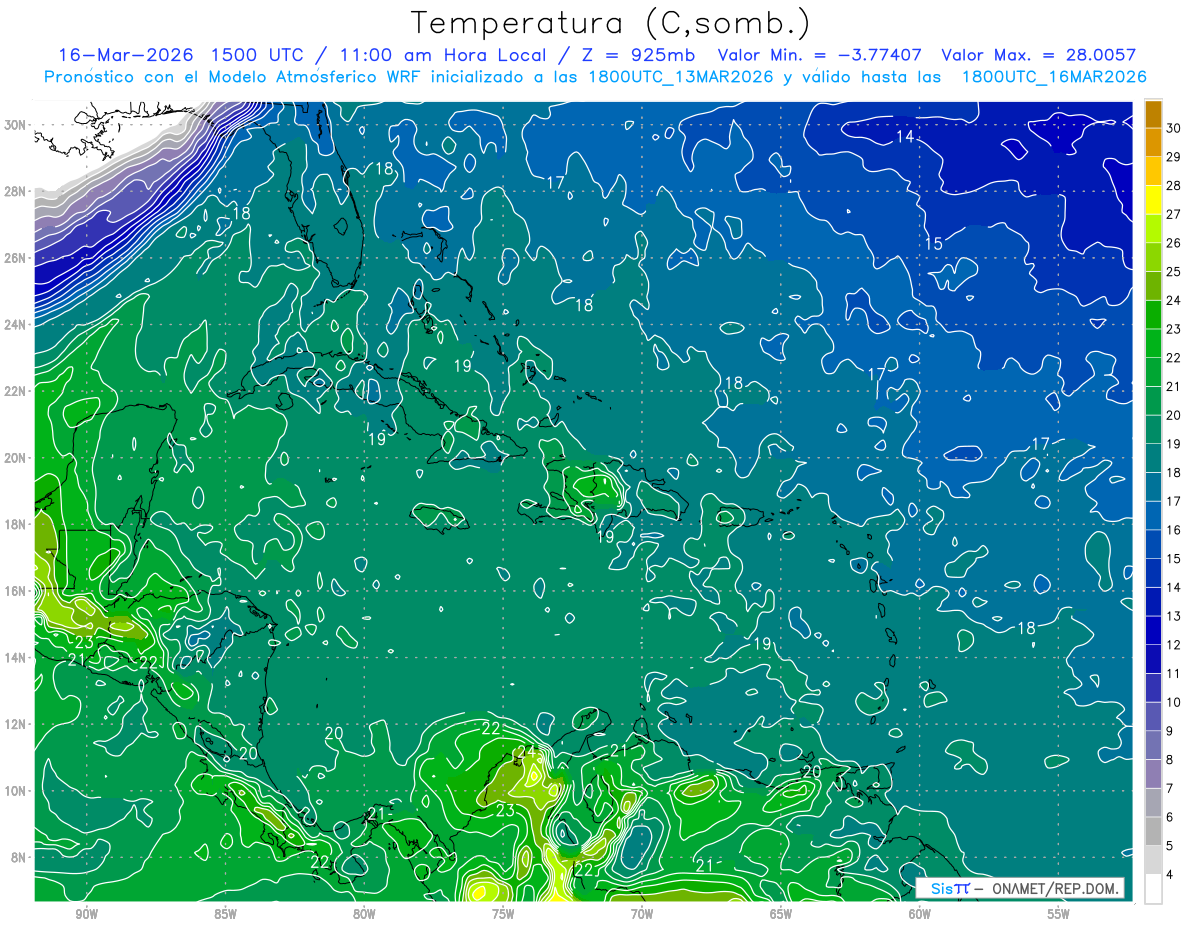The image size is (1200, 927).
Task: Click the legend label '6'
Action: pyautogui.click(x=1171, y=817)
